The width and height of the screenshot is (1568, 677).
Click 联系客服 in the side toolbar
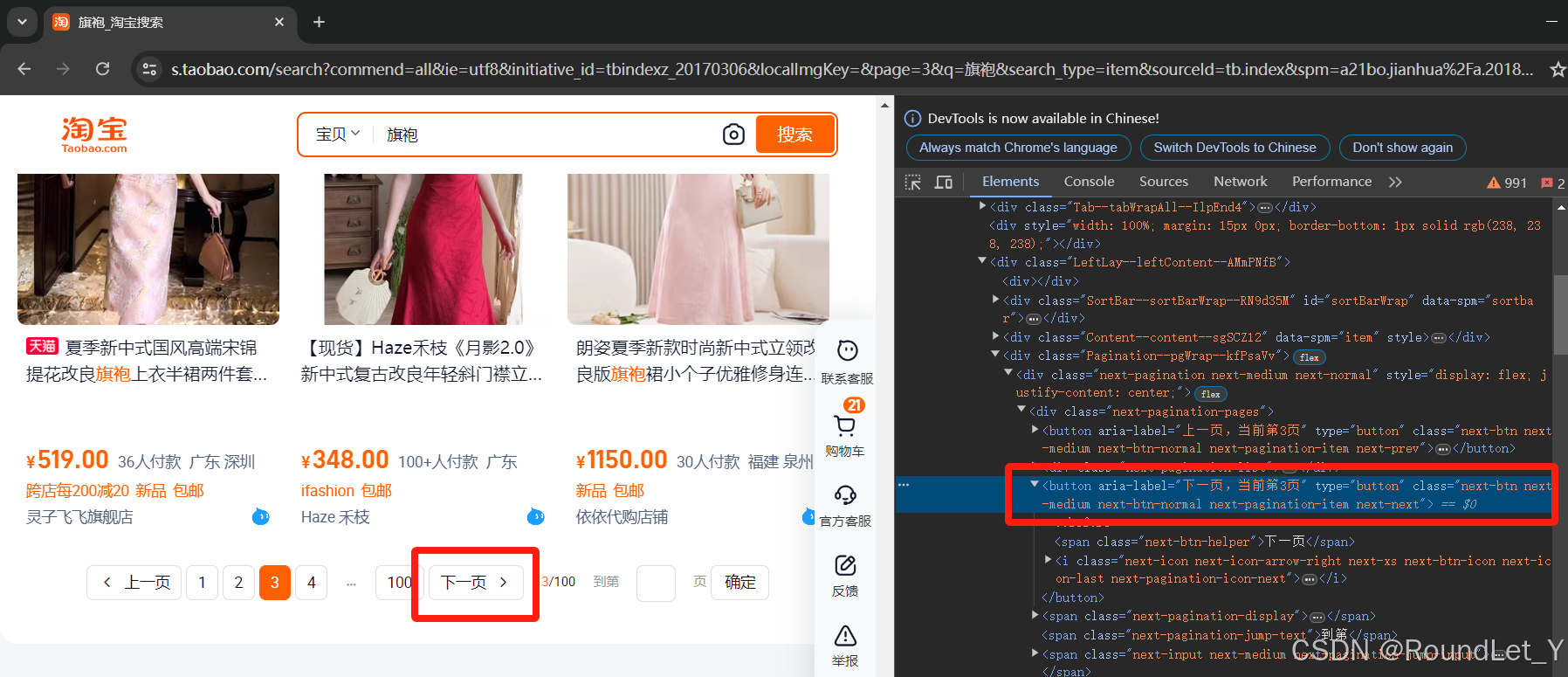coord(847,362)
